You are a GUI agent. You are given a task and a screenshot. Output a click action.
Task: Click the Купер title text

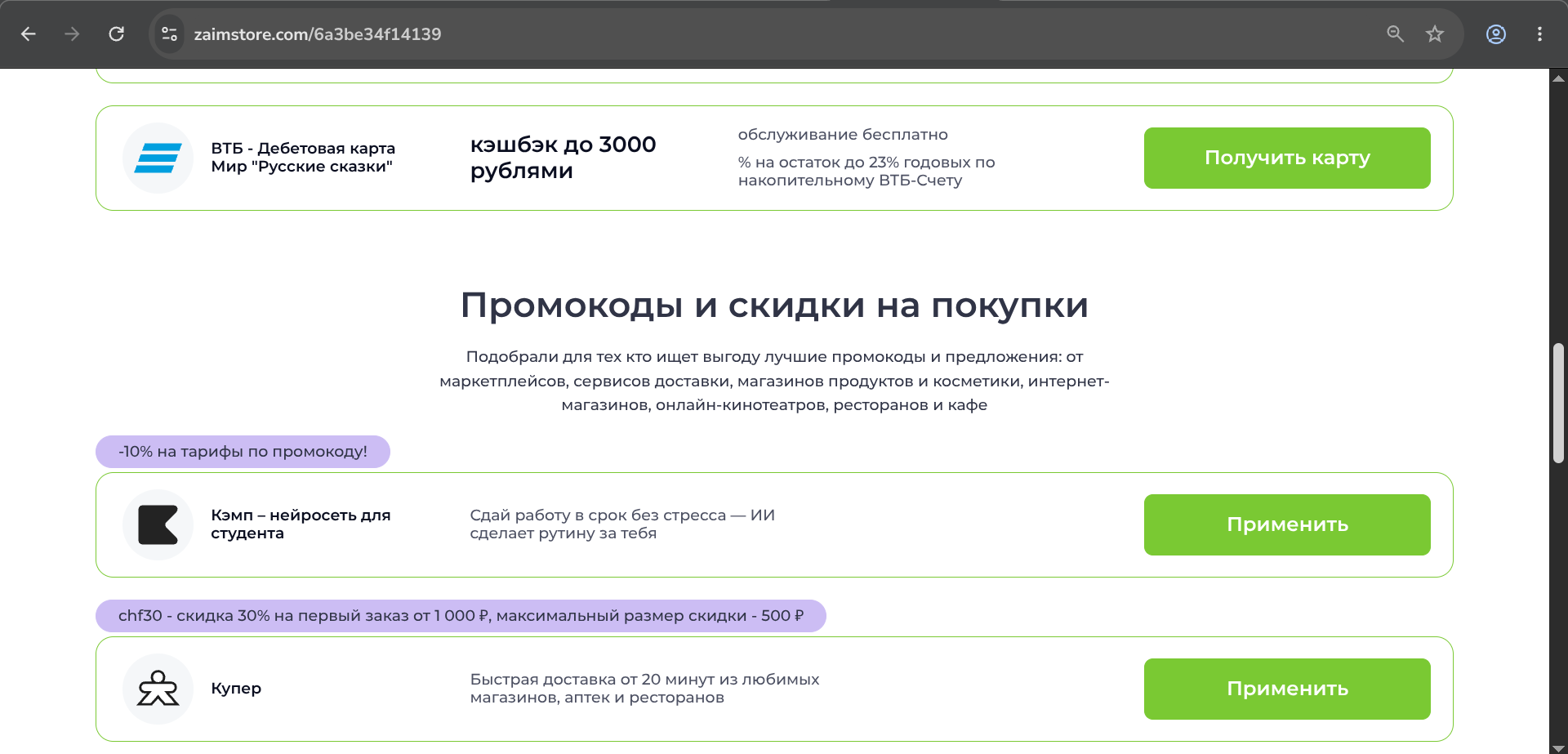pyautogui.click(x=236, y=689)
